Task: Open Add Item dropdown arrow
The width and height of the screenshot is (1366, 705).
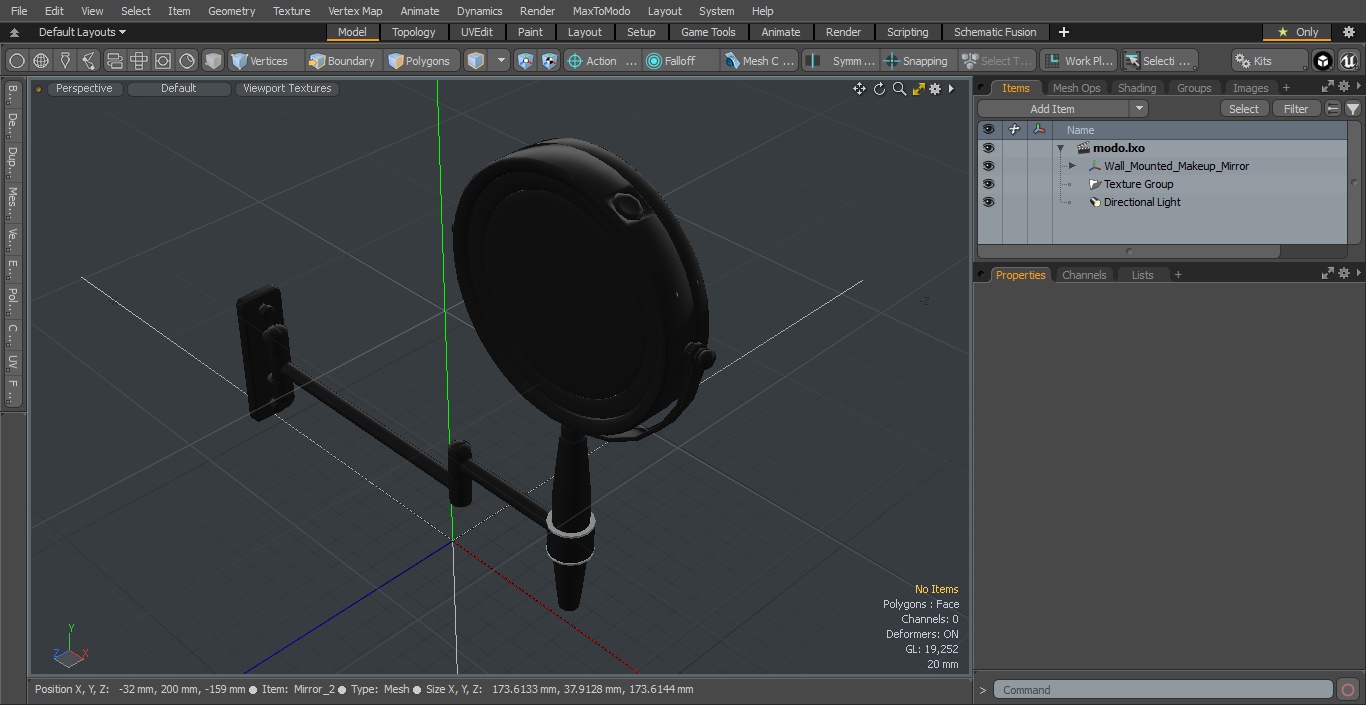Action: pyautogui.click(x=1139, y=109)
